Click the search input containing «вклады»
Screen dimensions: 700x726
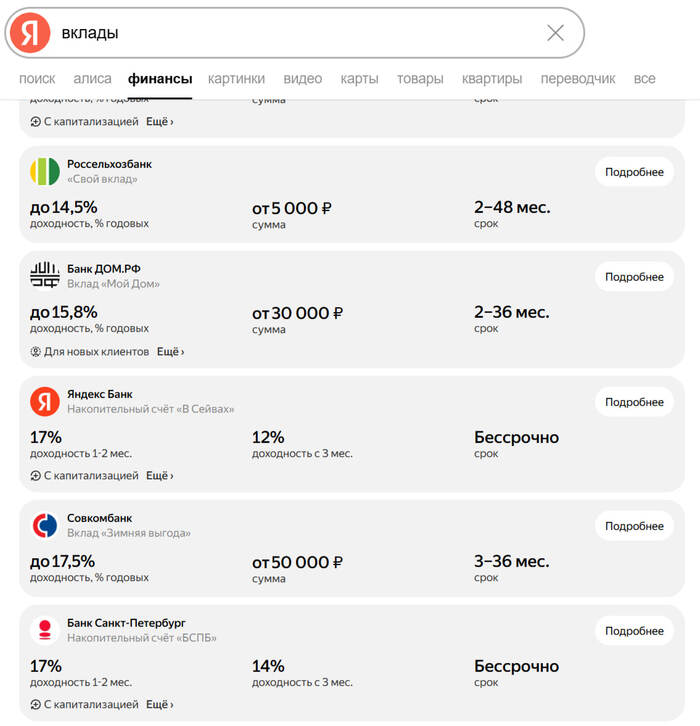tap(300, 33)
